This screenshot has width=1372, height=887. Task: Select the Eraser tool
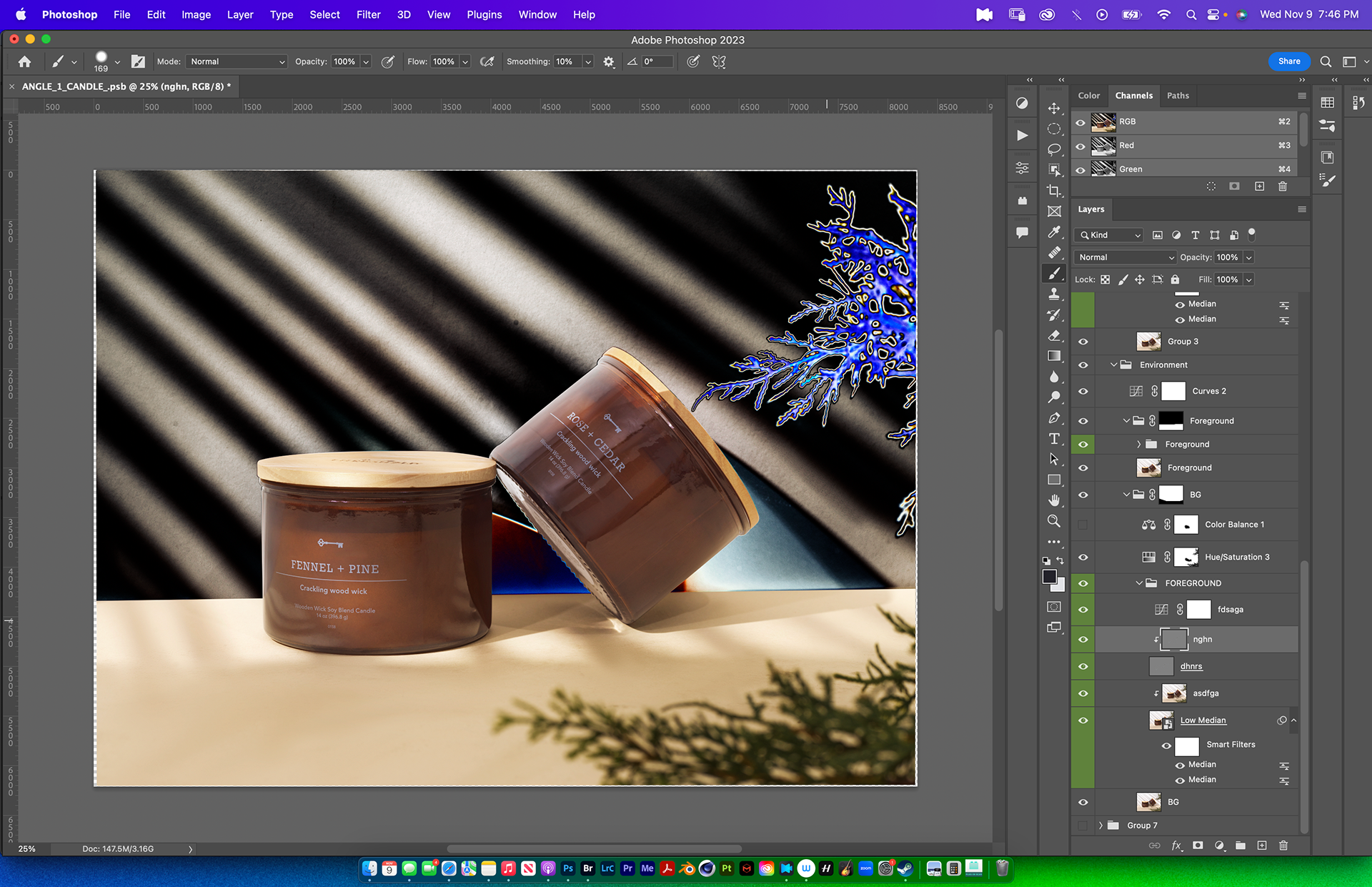pos(1054,335)
